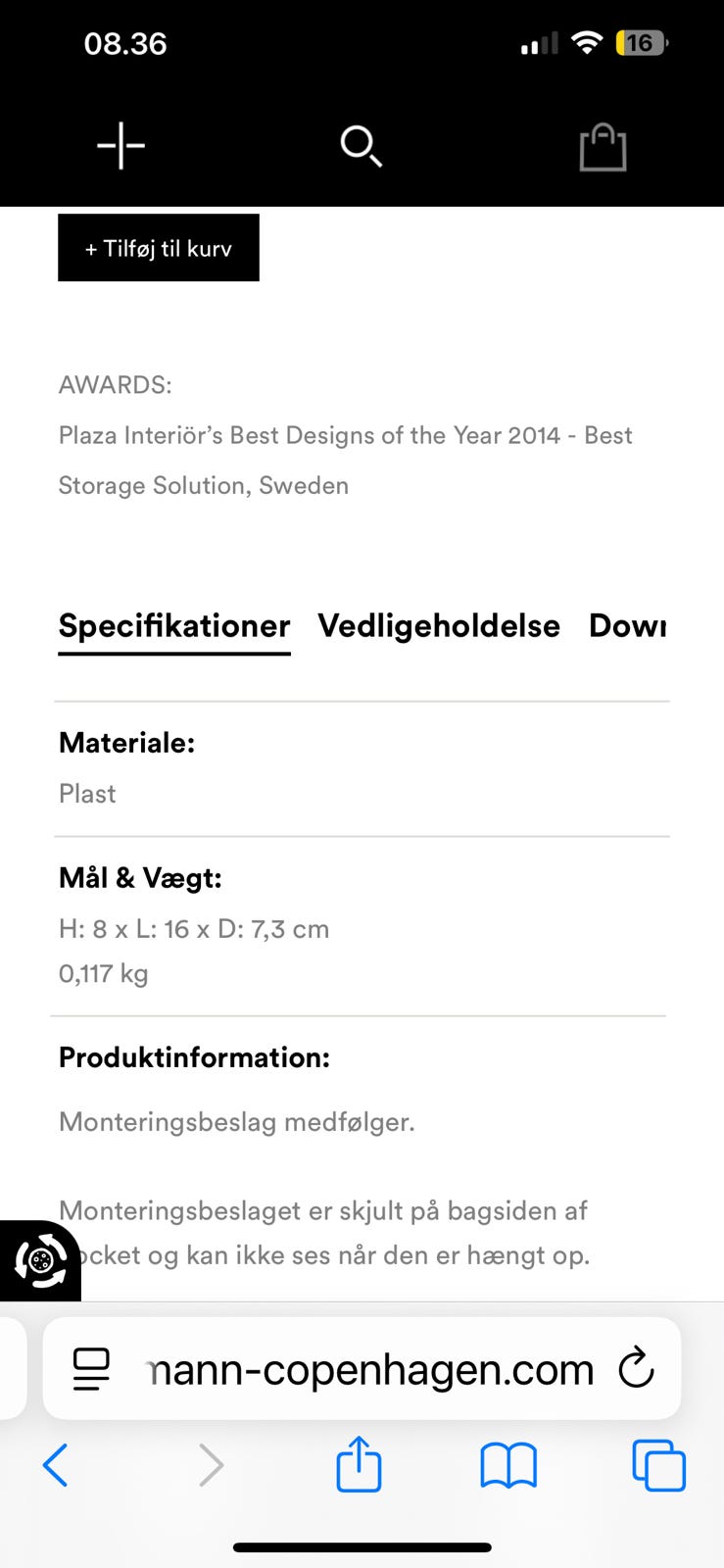Open the cookie consent settings icon
The width and height of the screenshot is (724, 1568).
coord(39,1261)
